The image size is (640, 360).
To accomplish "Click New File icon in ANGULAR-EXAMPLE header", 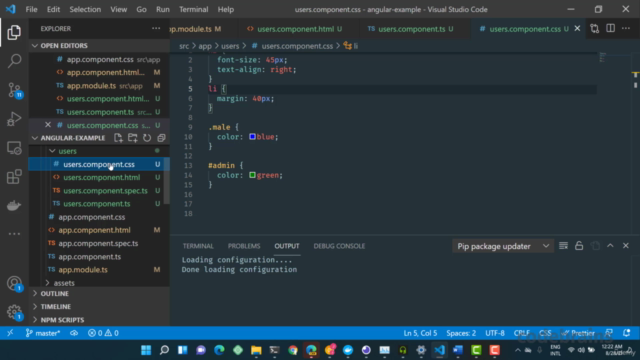I will 118,138.
